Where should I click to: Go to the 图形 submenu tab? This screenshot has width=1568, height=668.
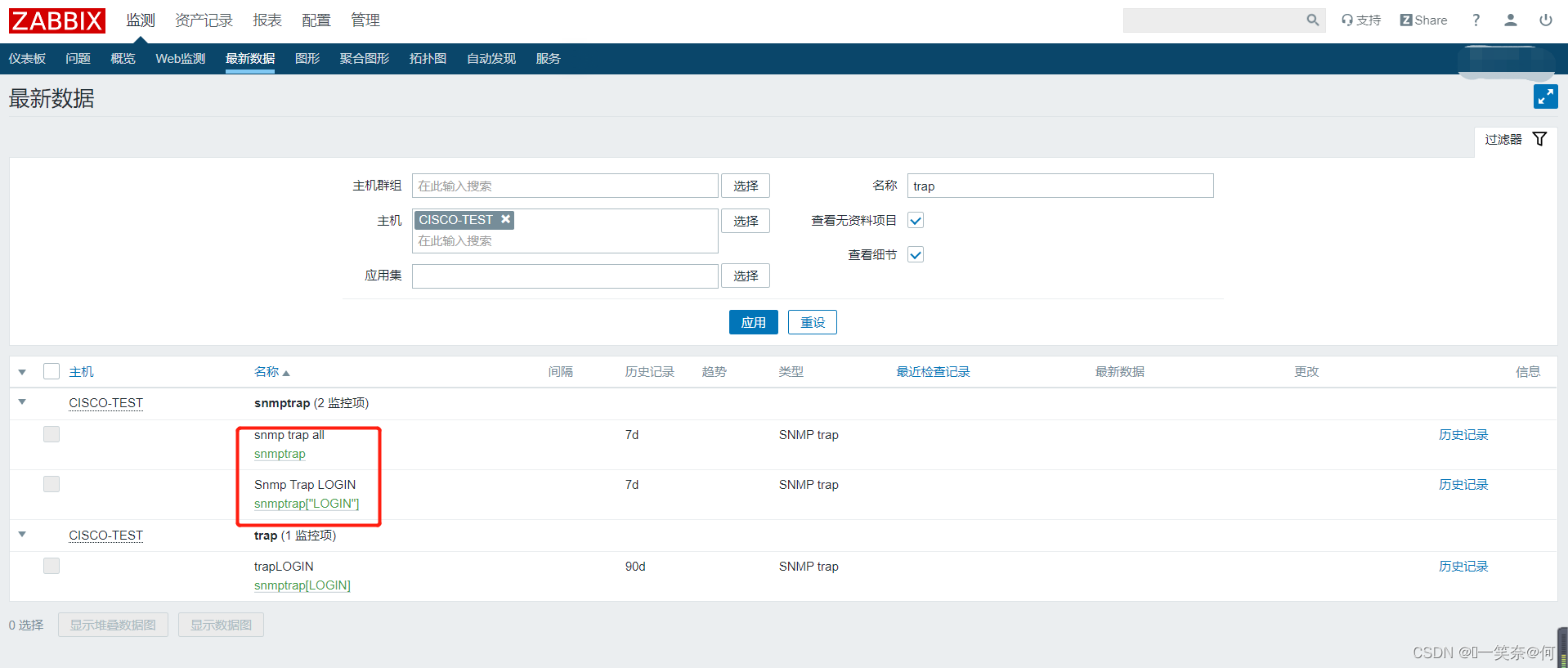(307, 59)
